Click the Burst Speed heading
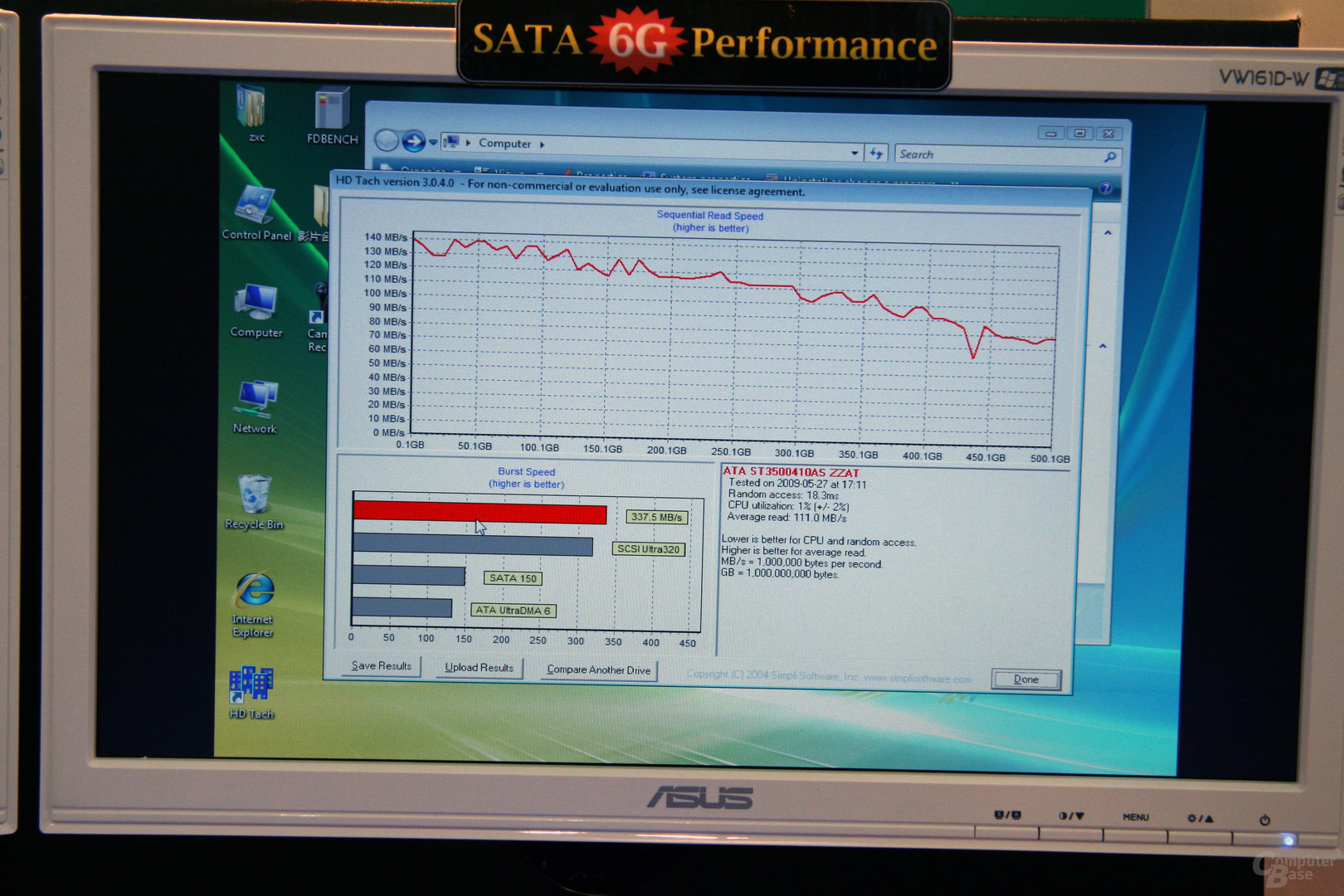Viewport: 1344px width, 896px height. tap(526, 471)
